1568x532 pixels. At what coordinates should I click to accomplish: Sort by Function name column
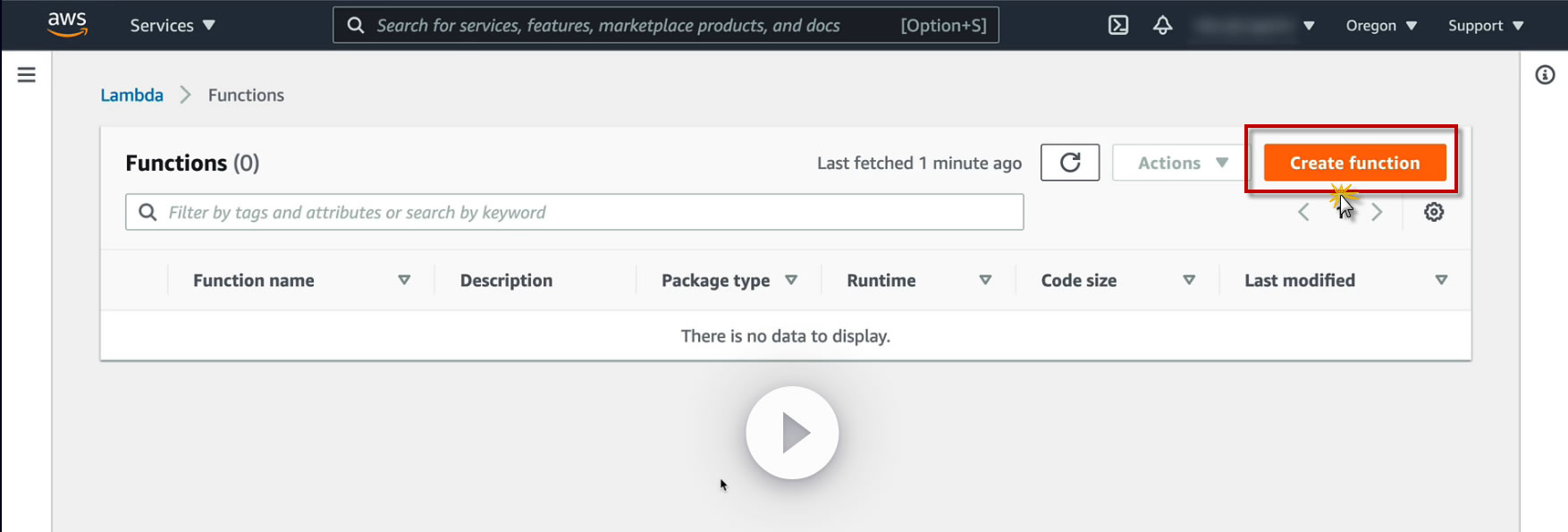(x=254, y=281)
